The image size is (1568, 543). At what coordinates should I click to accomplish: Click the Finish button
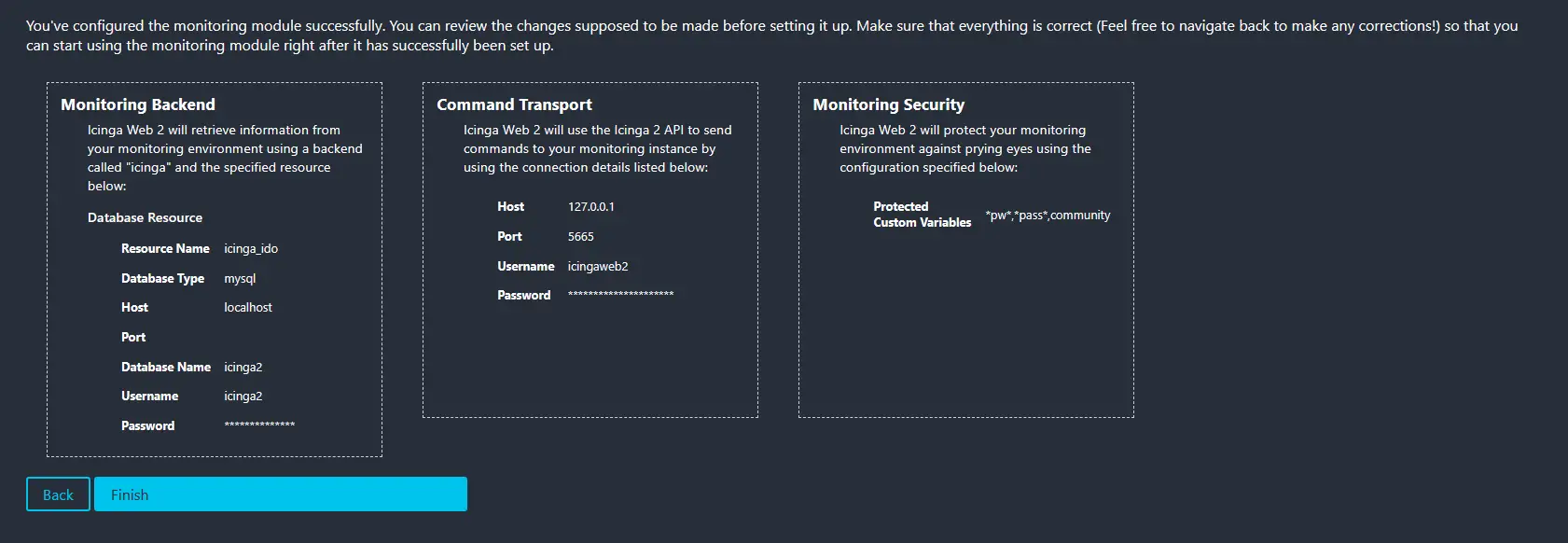280,494
